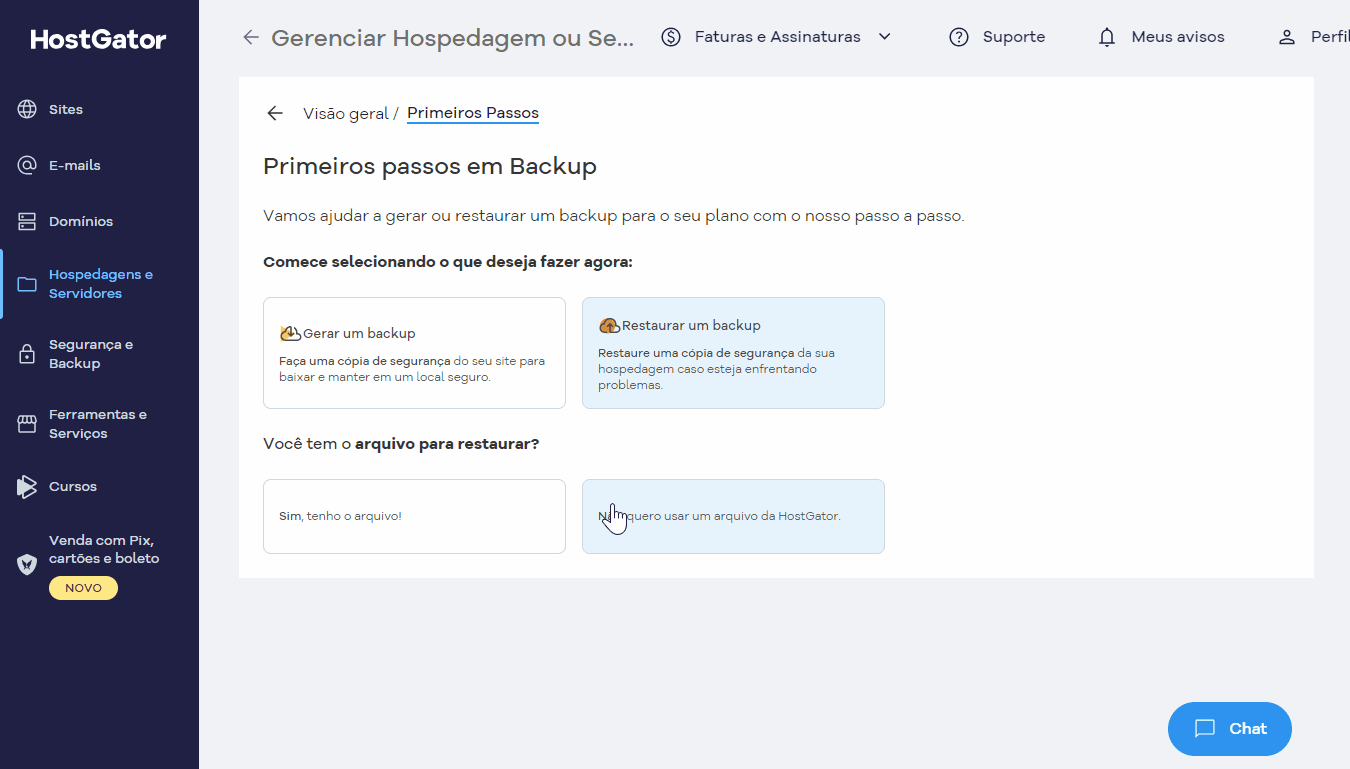The width and height of the screenshot is (1350, 769).
Task: Open Sites globe icon in sidebar
Action: click(x=27, y=109)
